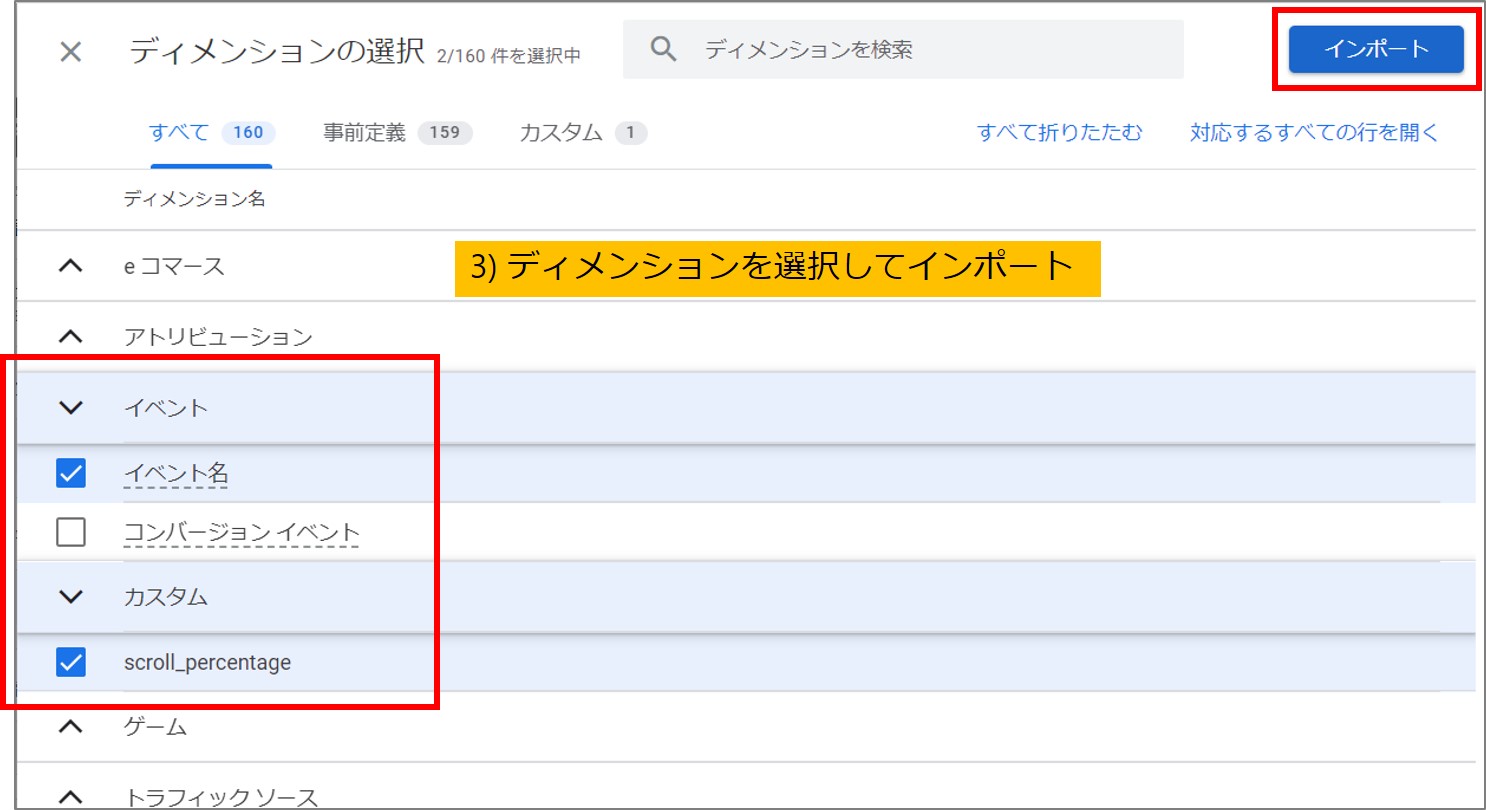Screen dimensions: 1486x810
Task: Click the インポート button
Action: click(1376, 49)
